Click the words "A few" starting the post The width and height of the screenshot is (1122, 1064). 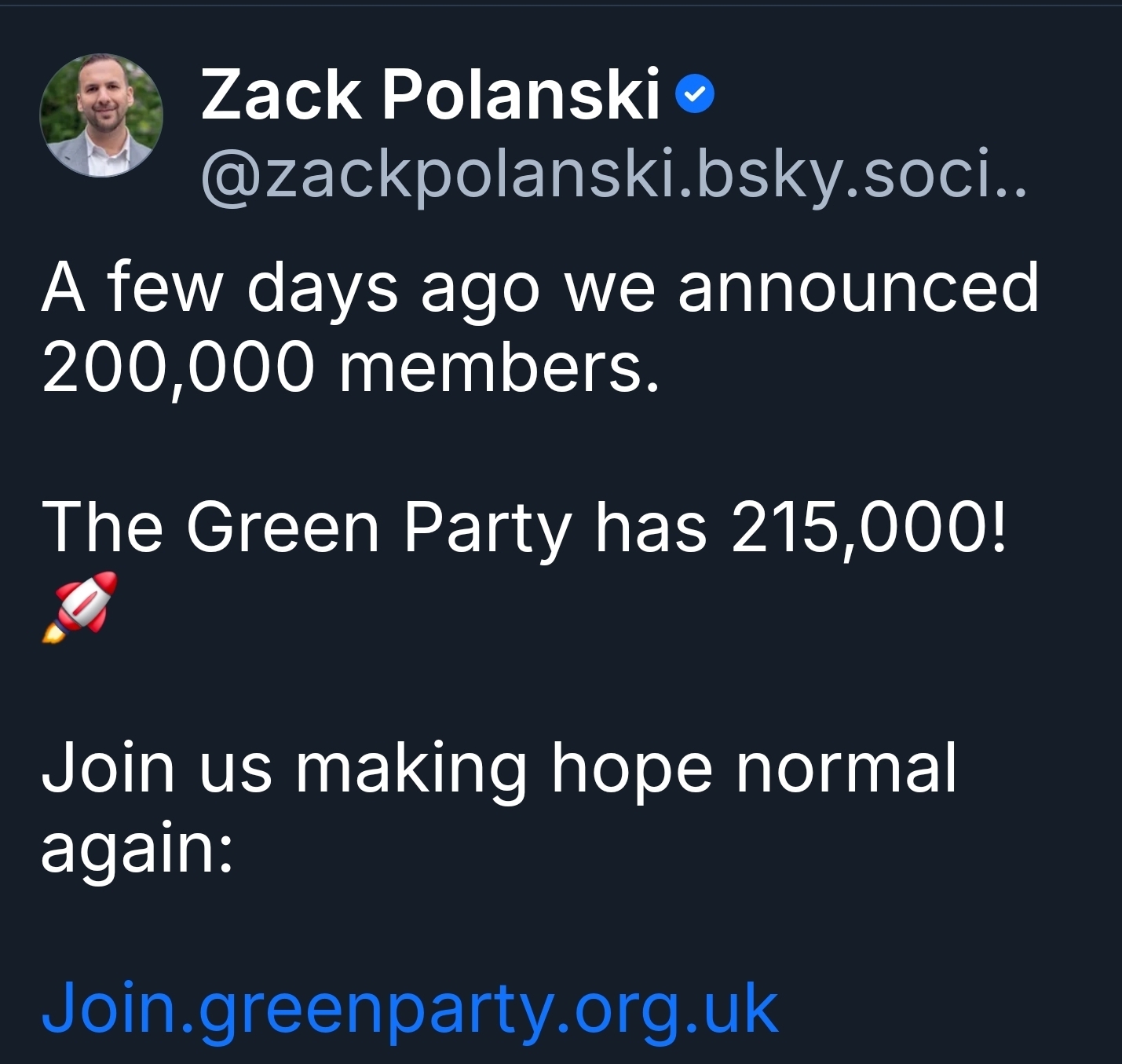coord(132,288)
